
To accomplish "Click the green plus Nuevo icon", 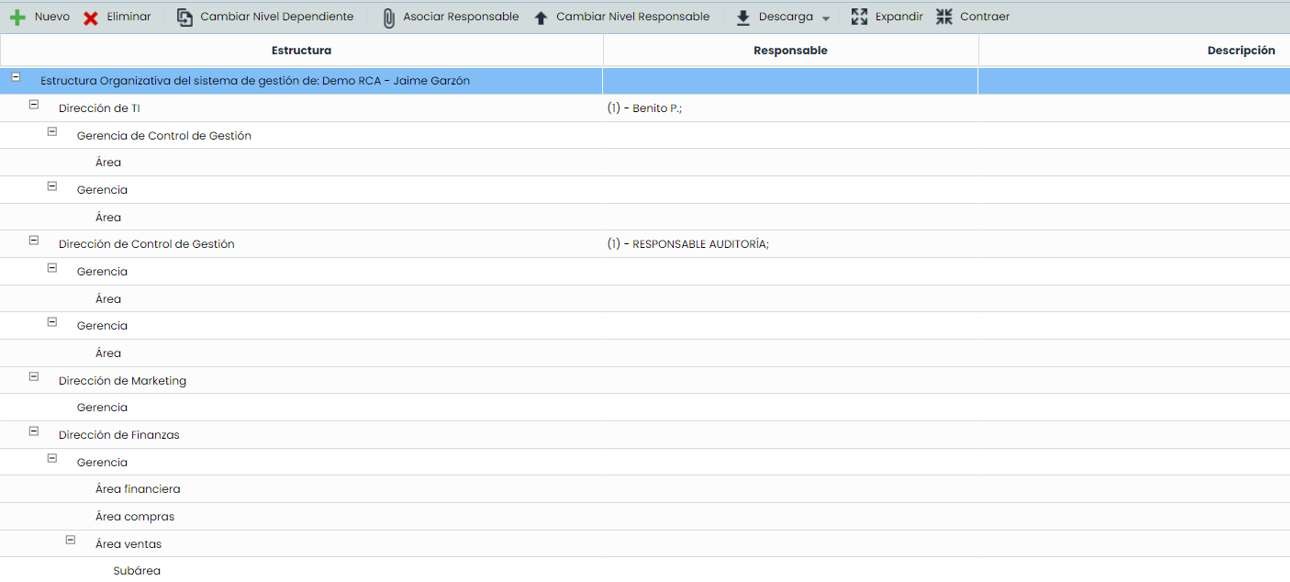I will click(x=18, y=16).
